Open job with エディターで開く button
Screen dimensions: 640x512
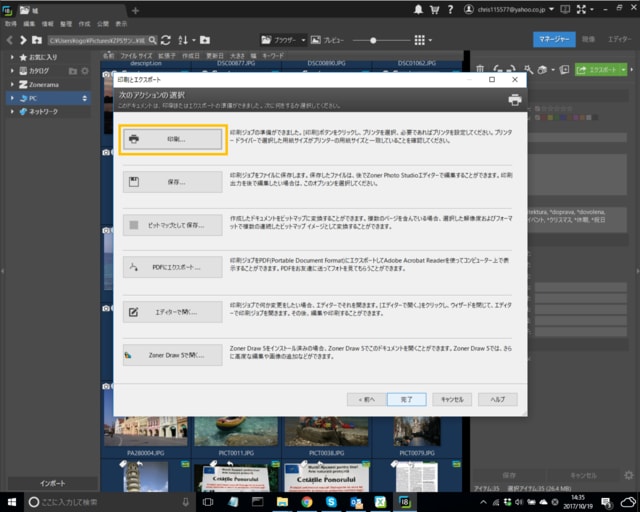tap(172, 311)
